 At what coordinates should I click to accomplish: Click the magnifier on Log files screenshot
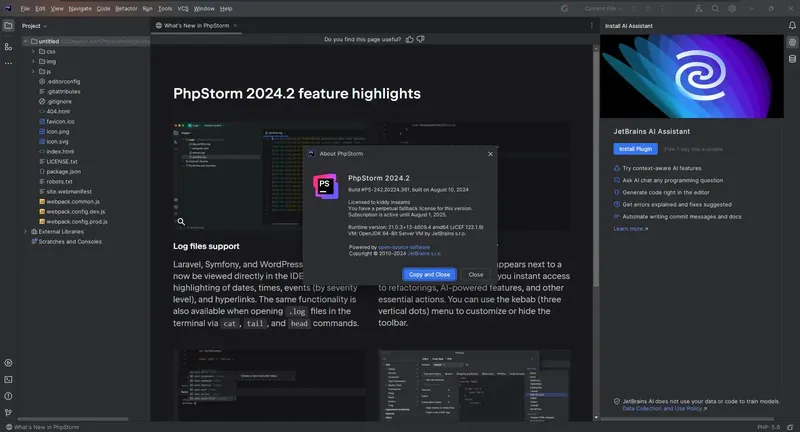[181, 221]
